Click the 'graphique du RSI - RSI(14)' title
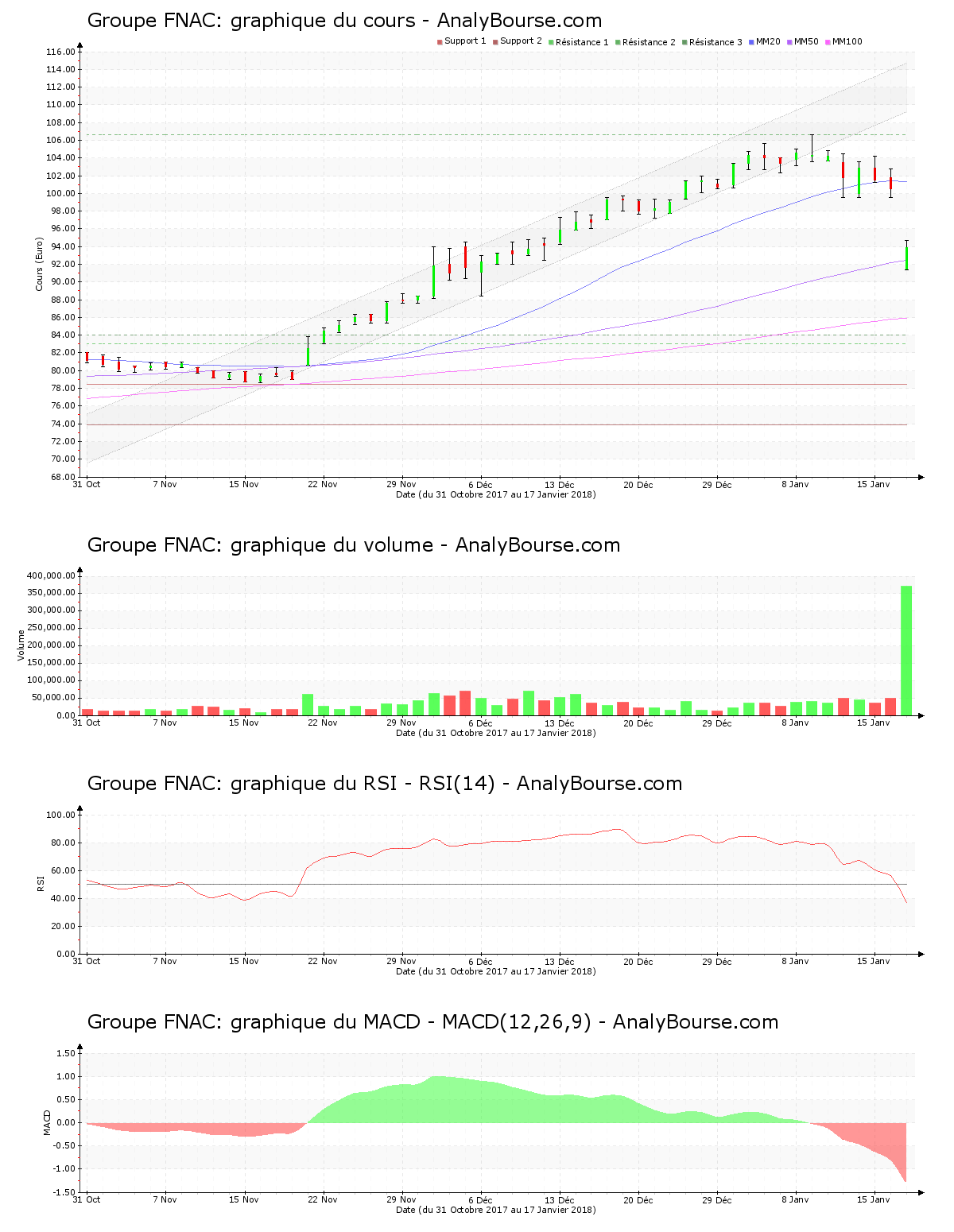Viewport: 954px width, 1232px height. pyautogui.click(x=385, y=784)
